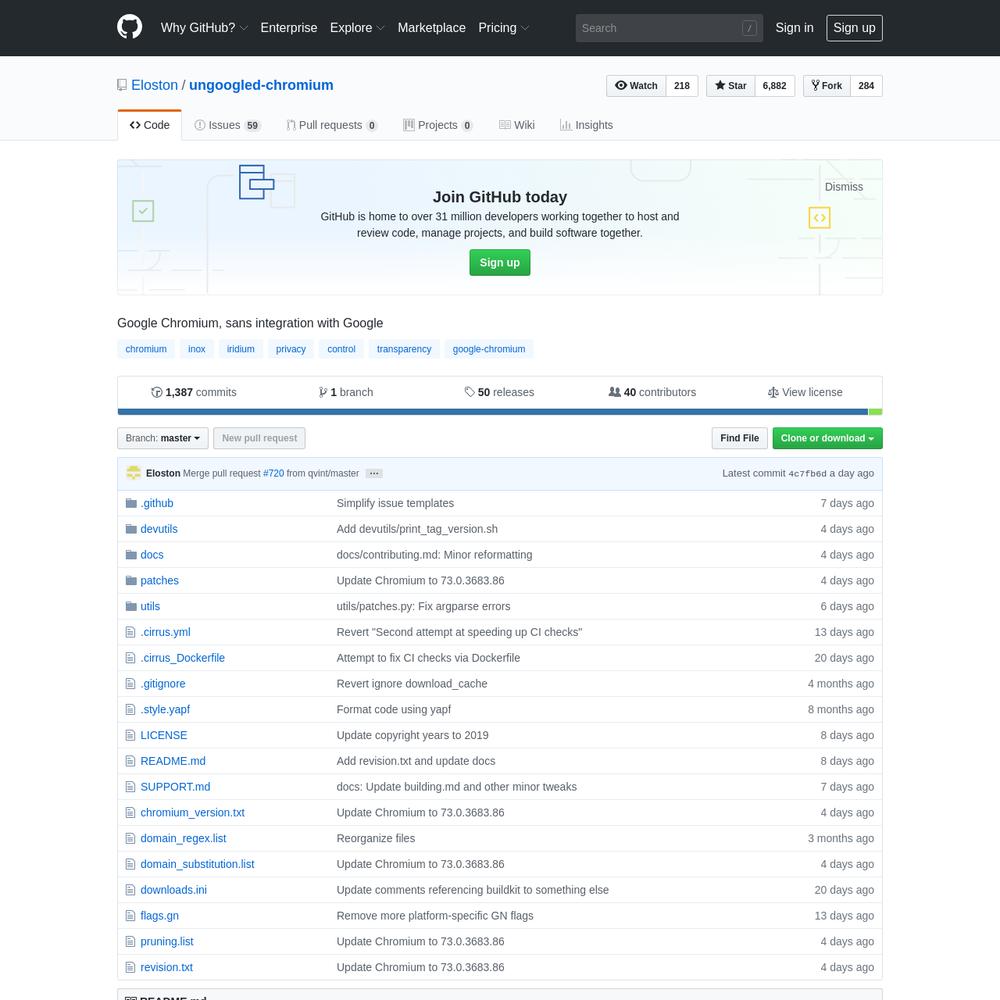Click the file icon beside revision.txt
The image size is (1000, 1000).
pyautogui.click(x=130, y=967)
